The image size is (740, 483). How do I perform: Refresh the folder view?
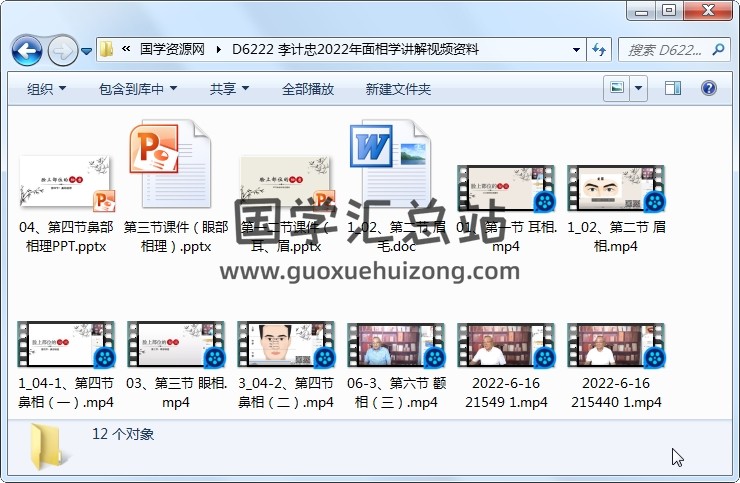[599, 50]
